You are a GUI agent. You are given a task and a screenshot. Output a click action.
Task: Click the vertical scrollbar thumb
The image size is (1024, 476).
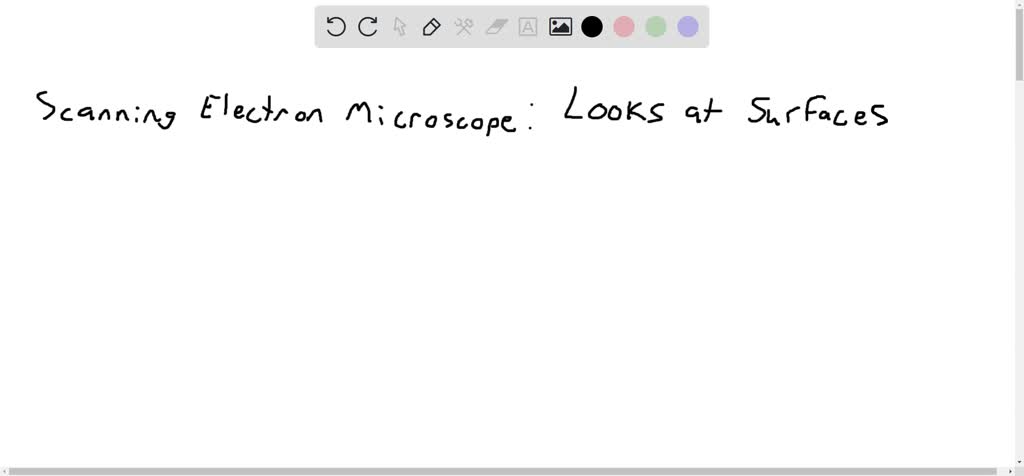pos(1019,42)
